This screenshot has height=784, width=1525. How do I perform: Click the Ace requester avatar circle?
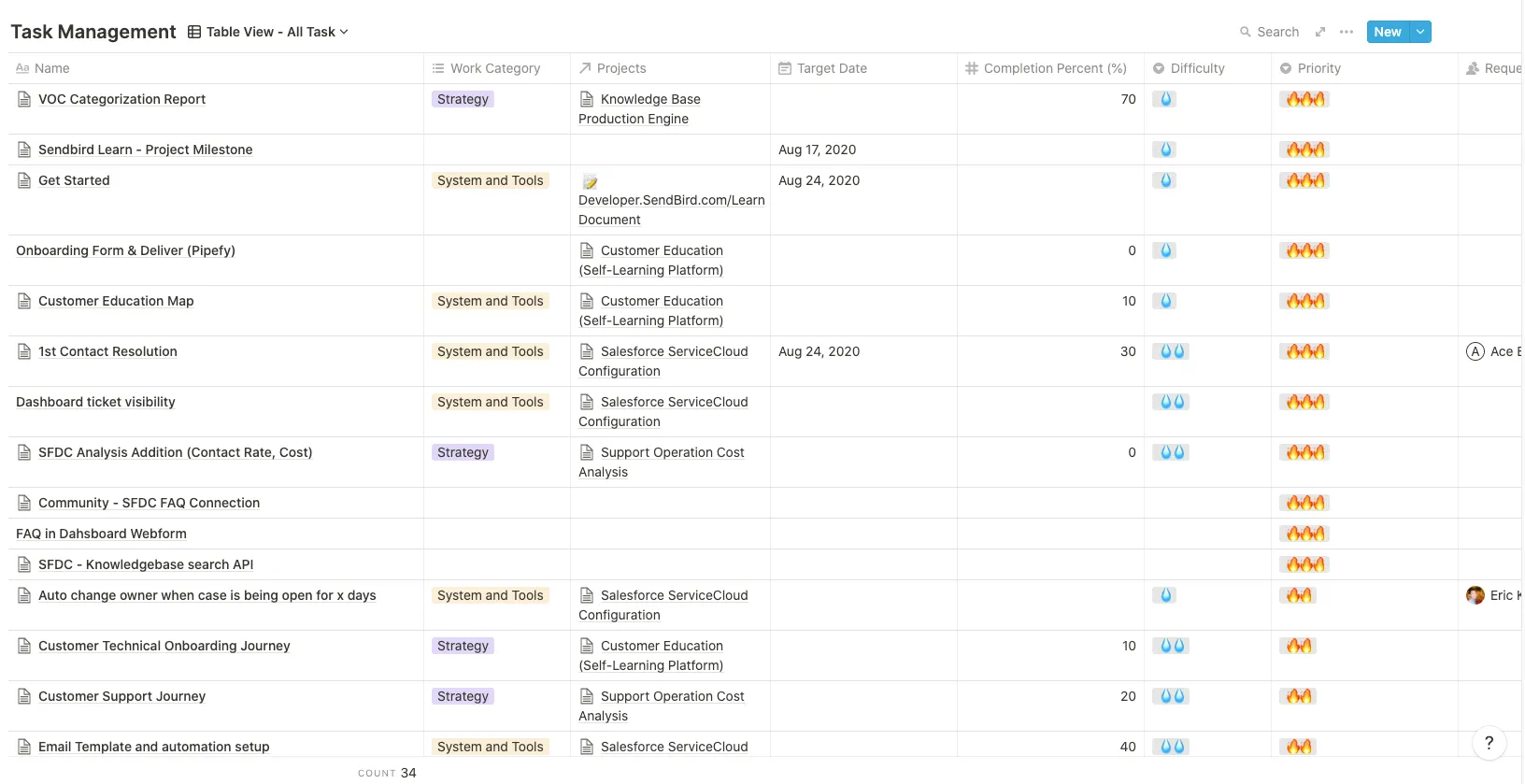pos(1475,351)
